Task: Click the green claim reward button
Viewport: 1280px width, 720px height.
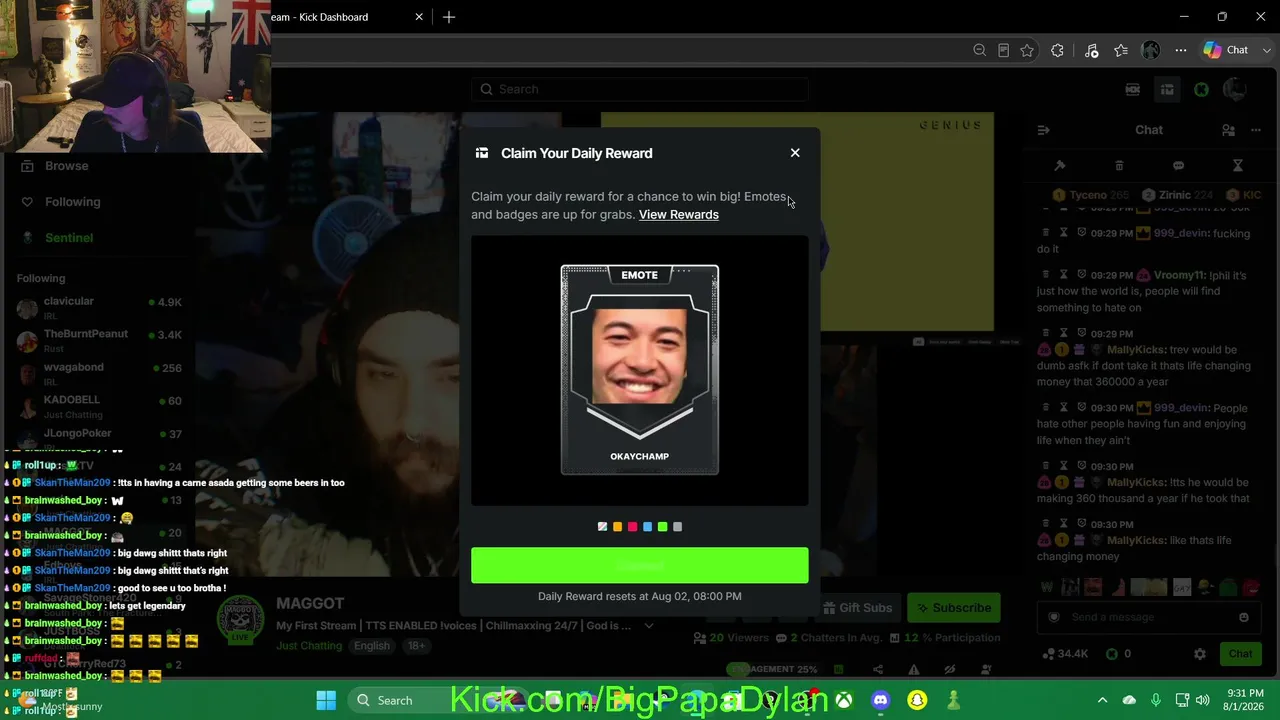Action: 640,565
